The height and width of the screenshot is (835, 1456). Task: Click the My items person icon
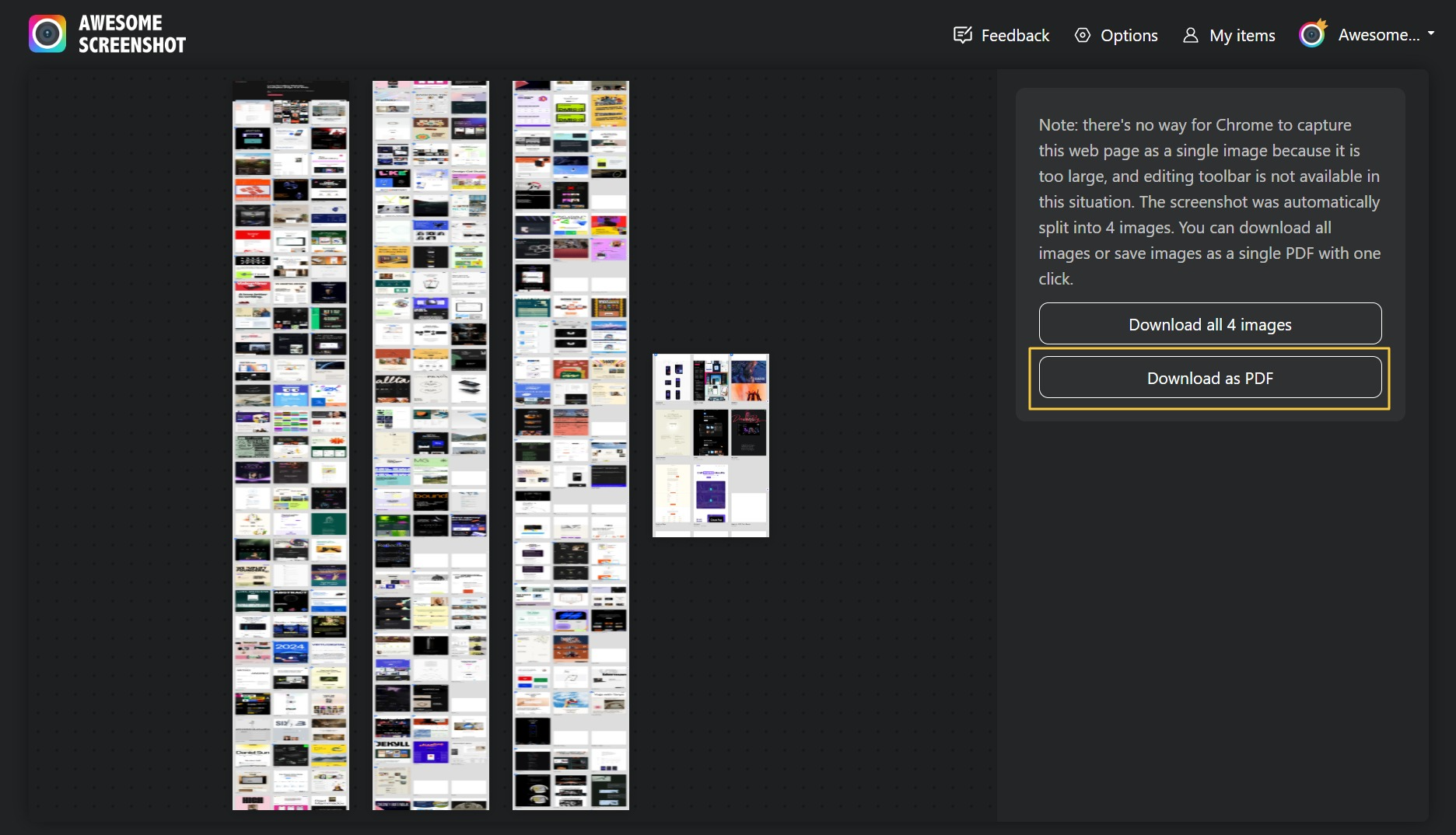(1190, 35)
